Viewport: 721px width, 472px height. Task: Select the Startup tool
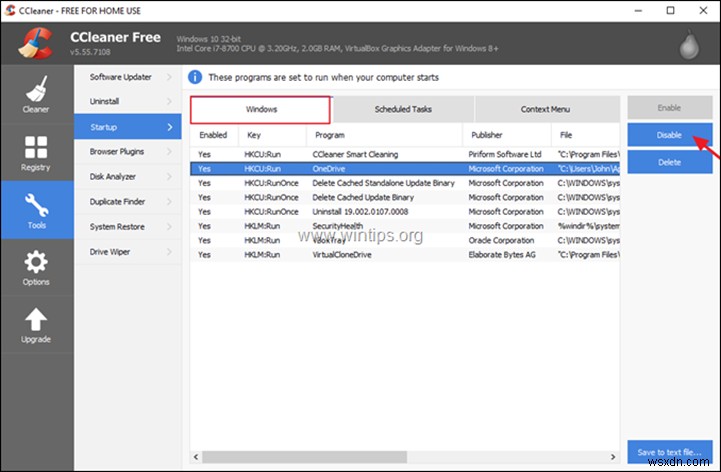coord(128,127)
